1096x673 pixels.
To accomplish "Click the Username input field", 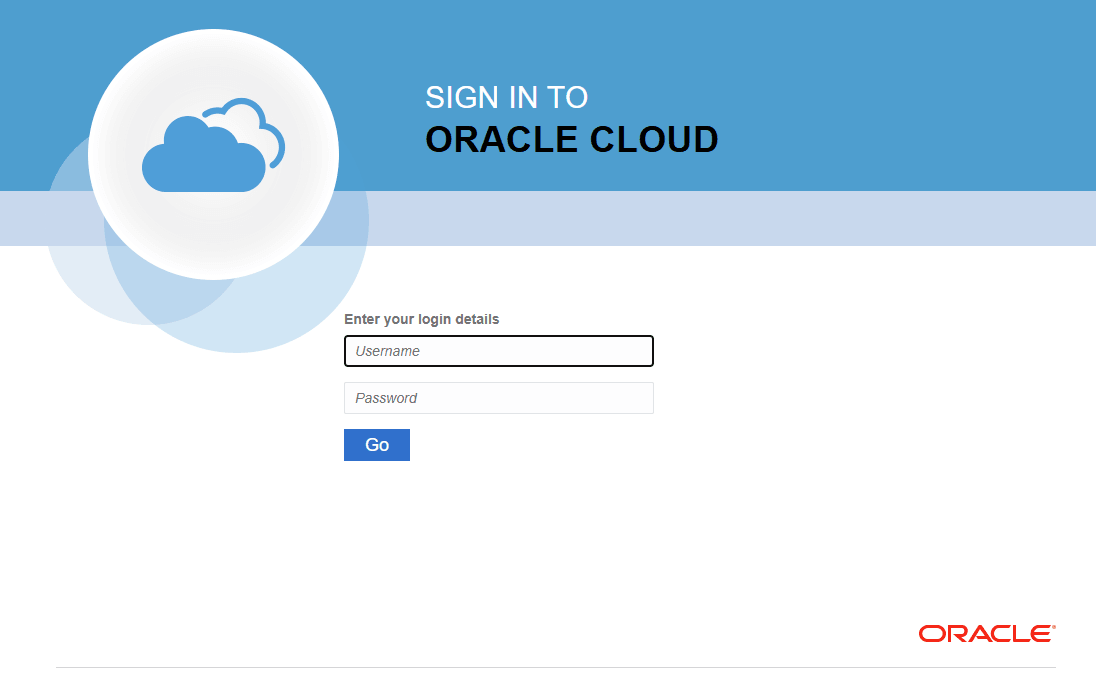I will click(498, 351).
